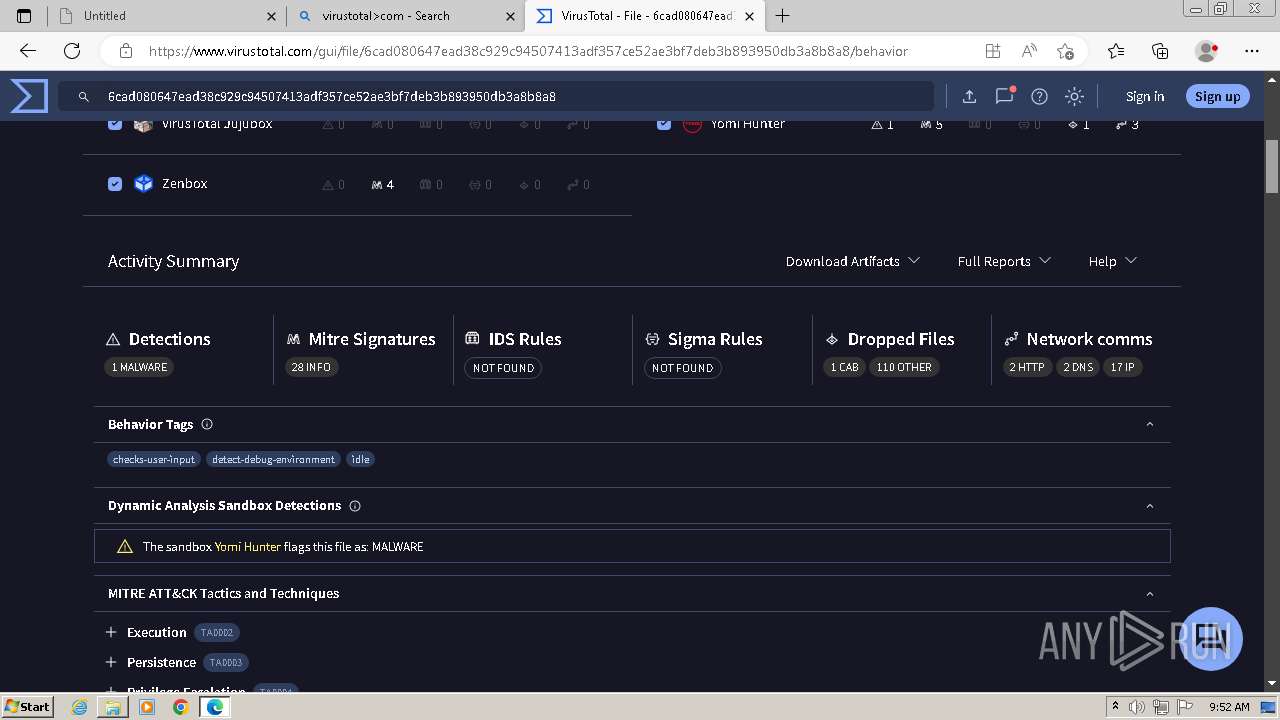Open the Windows Start menu
Viewport: 1280px width, 720px height.
[28, 707]
